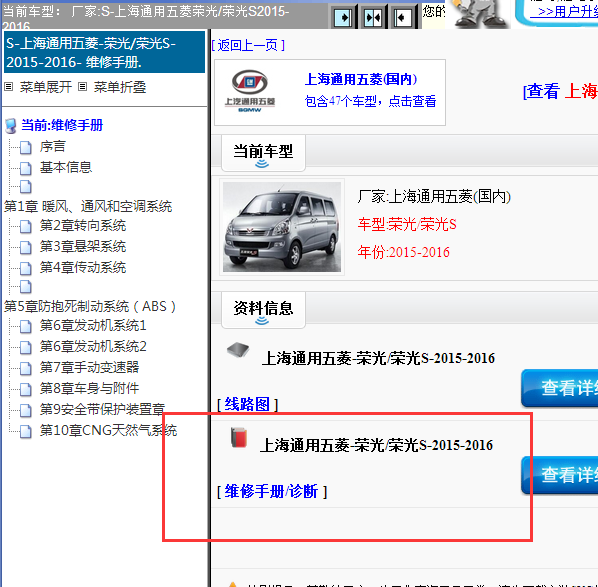Open 第5章防抱死制动系统（ABS）
Viewport: 598px width, 587px height.
pos(90,306)
